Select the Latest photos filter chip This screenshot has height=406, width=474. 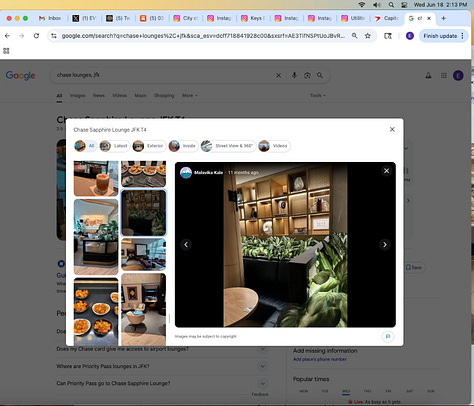pyautogui.click(x=114, y=146)
